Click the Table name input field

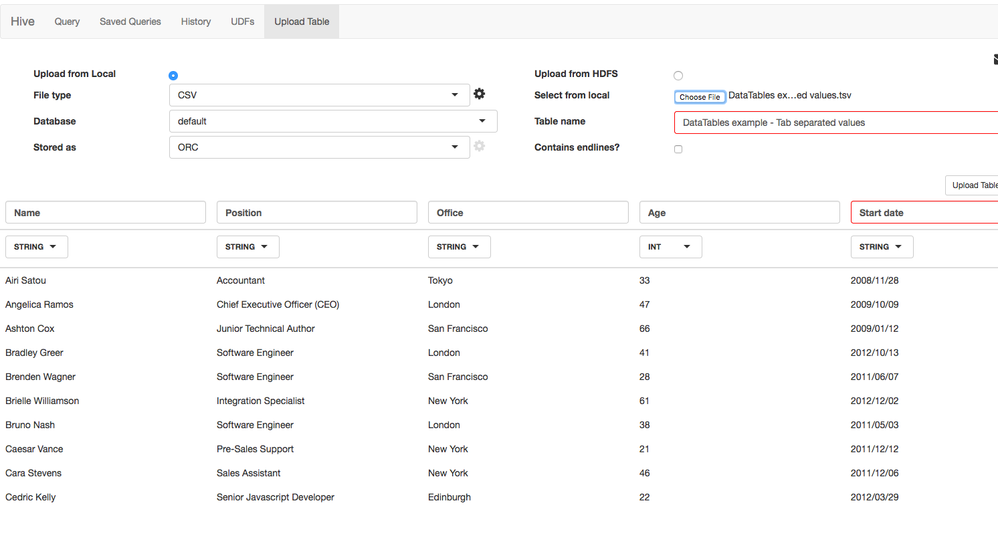pos(836,122)
